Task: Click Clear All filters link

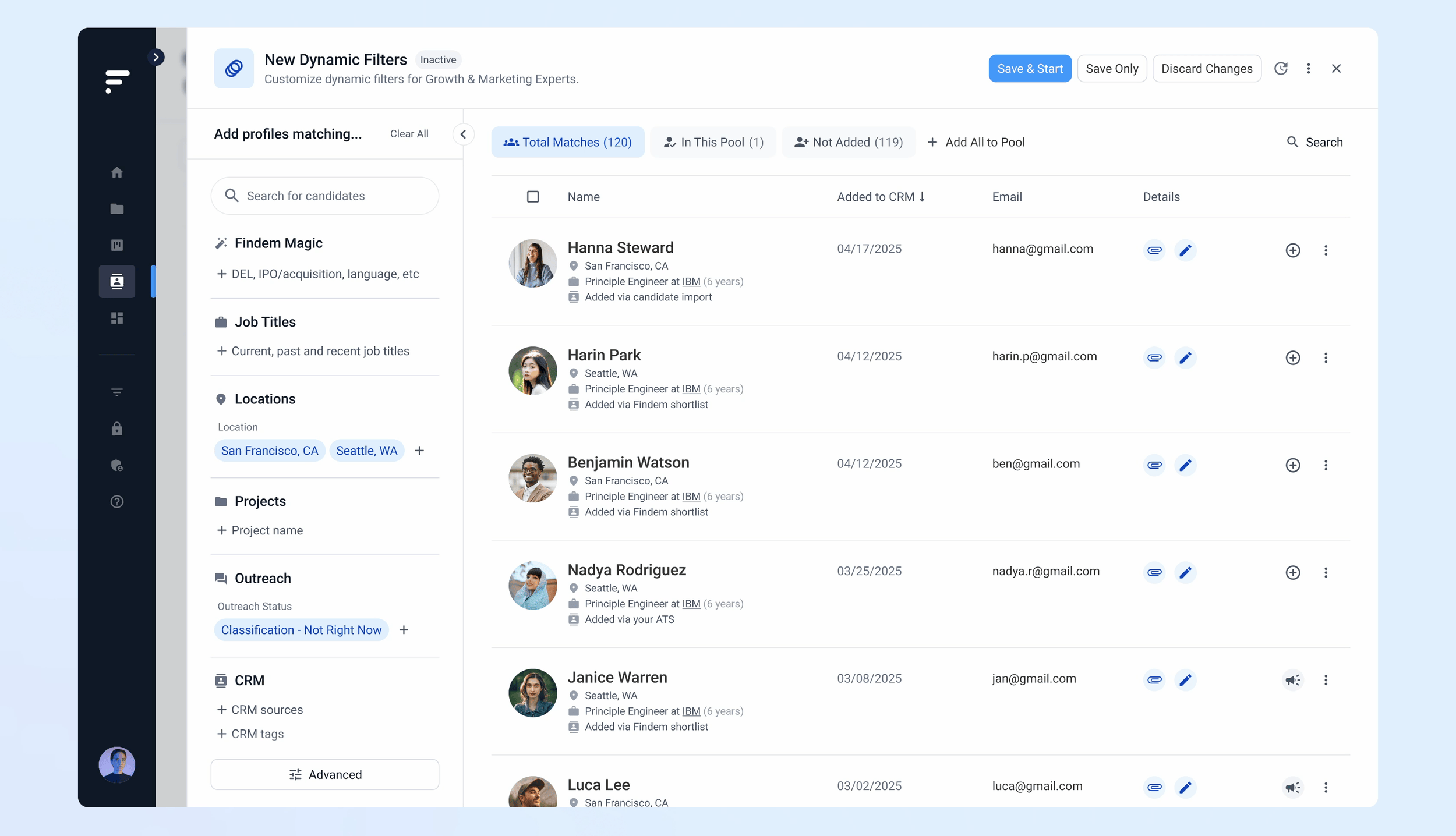Action: pos(409,134)
